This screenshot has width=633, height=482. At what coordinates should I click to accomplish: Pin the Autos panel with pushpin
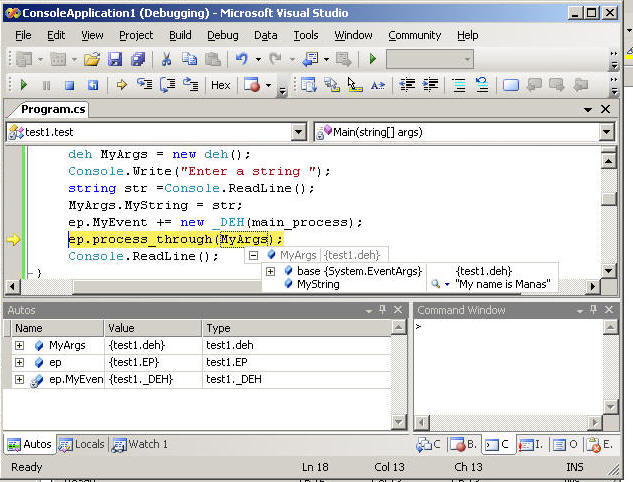pyautogui.click(x=381, y=310)
